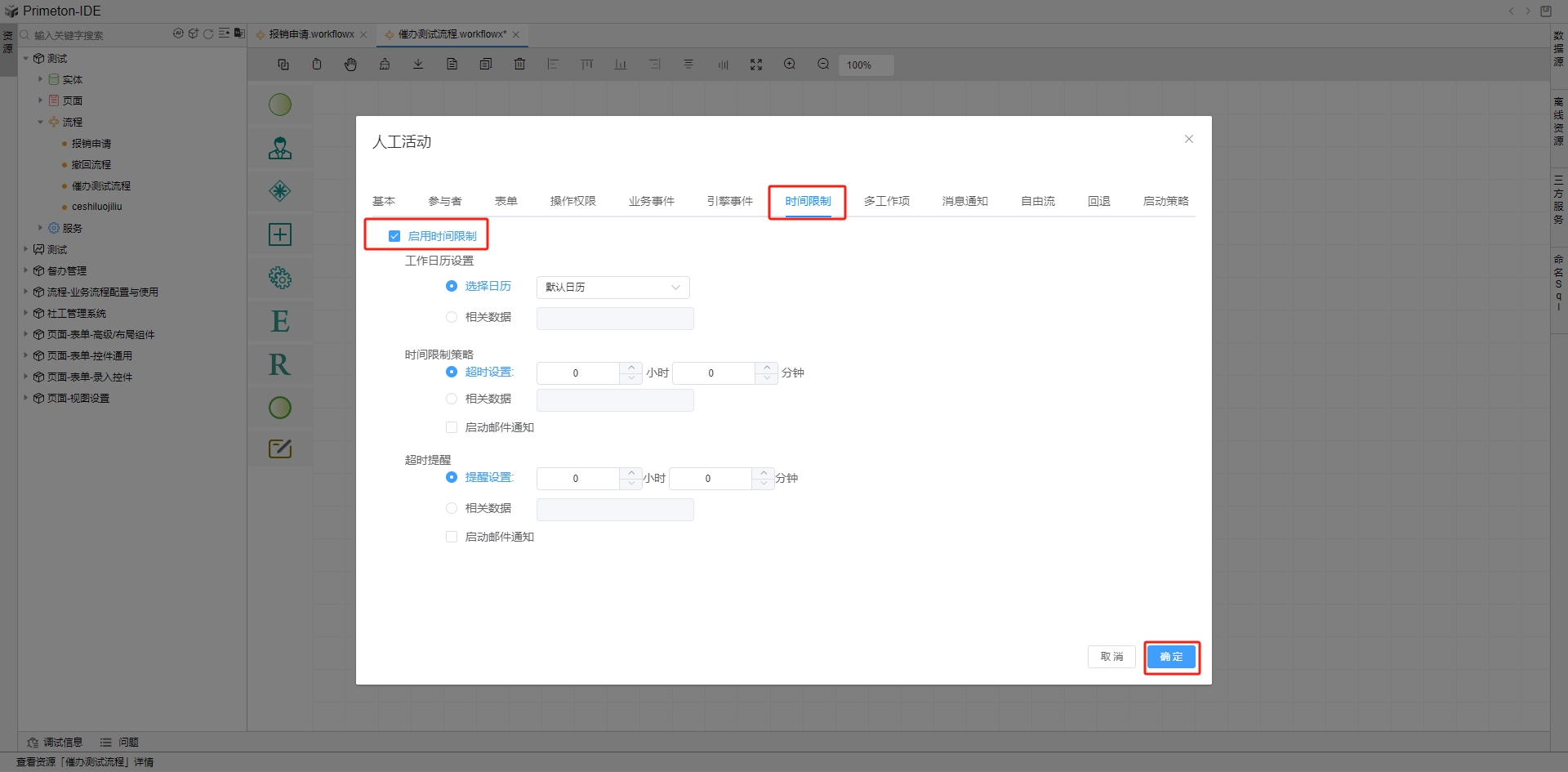The image size is (1568, 772).
Task: Uncheck the 启用时间限制 checkbox
Action: pos(394,236)
